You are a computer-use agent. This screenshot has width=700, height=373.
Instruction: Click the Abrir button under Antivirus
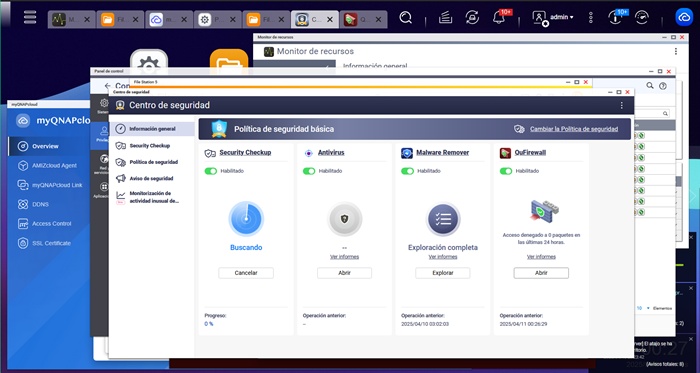coord(344,273)
